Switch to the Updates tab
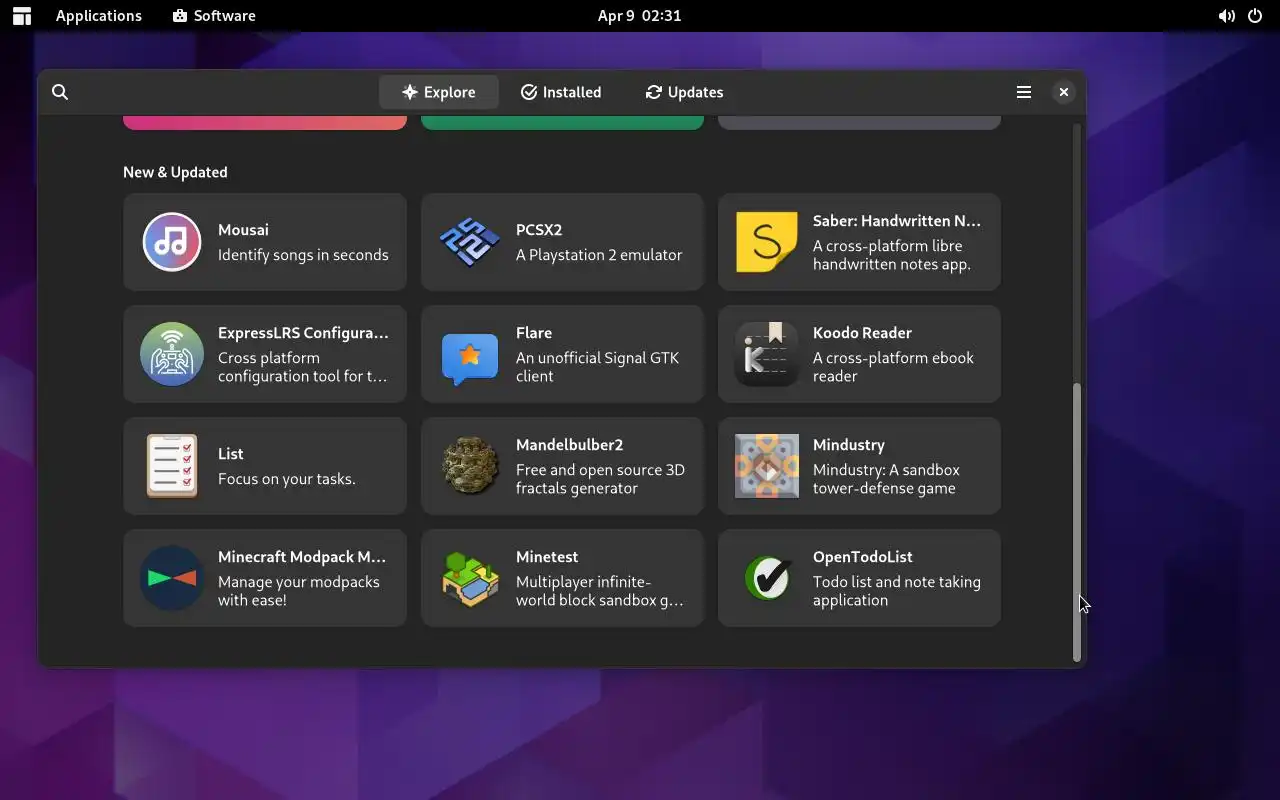The height and width of the screenshot is (800, 1280). click(x=685, y=92)
